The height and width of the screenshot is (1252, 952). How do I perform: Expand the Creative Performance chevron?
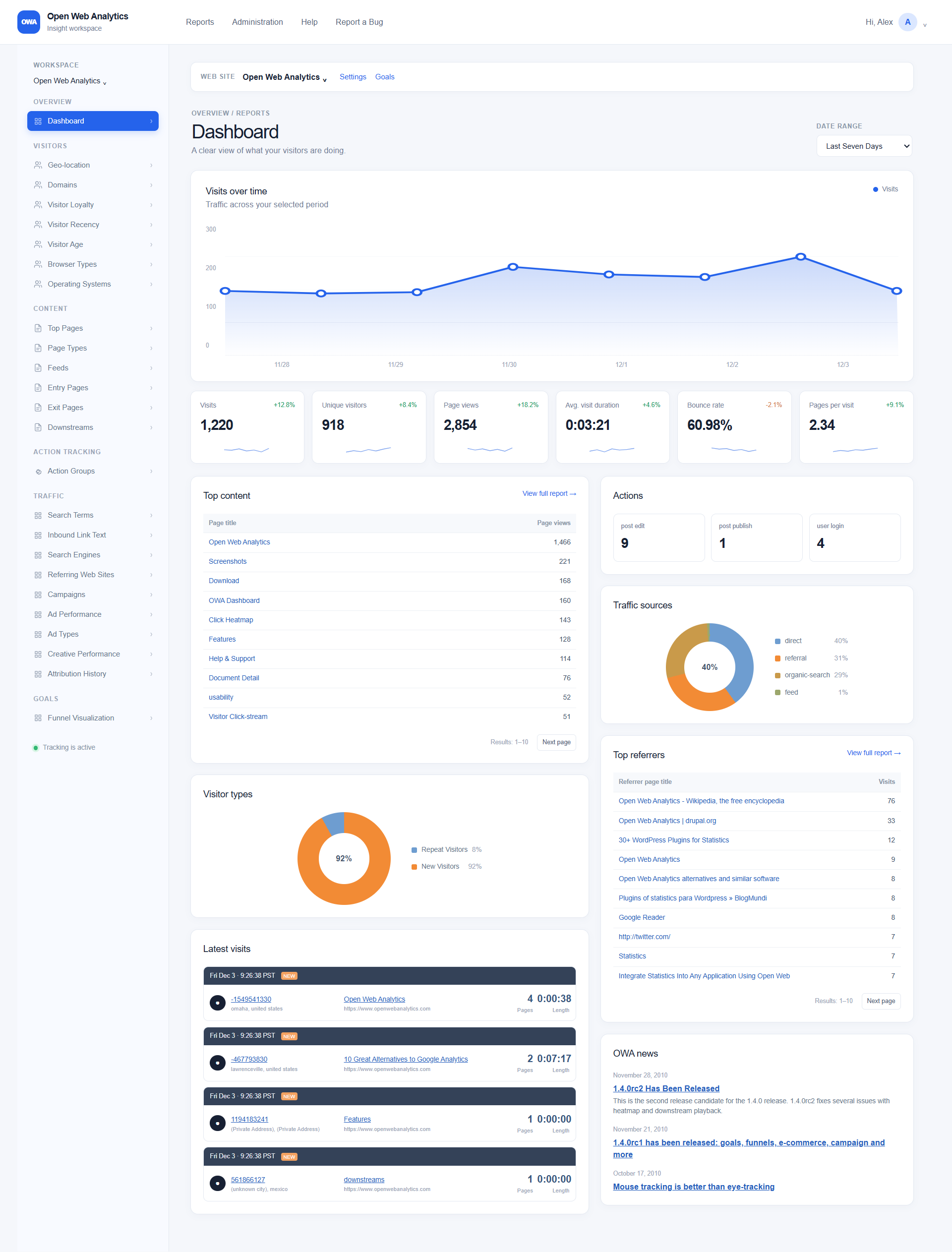[x=151, y=655]
